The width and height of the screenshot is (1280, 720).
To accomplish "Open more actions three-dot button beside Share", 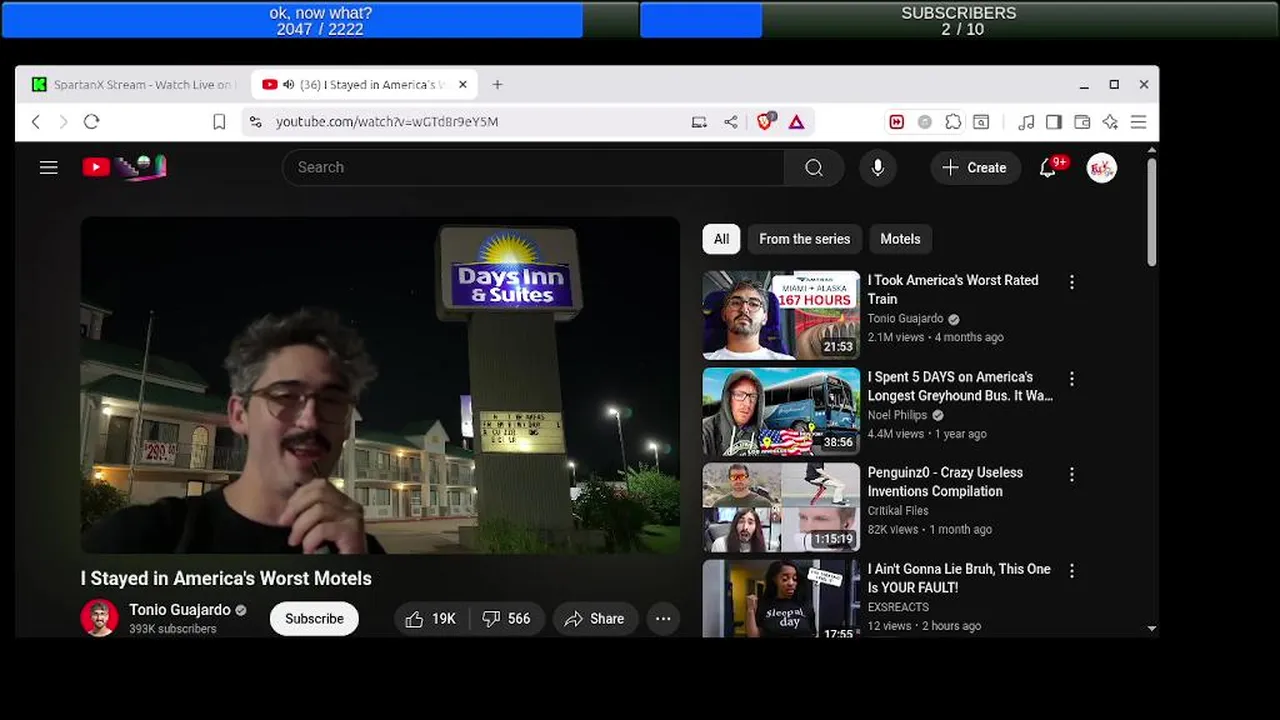I will click(x=663, y=619).
